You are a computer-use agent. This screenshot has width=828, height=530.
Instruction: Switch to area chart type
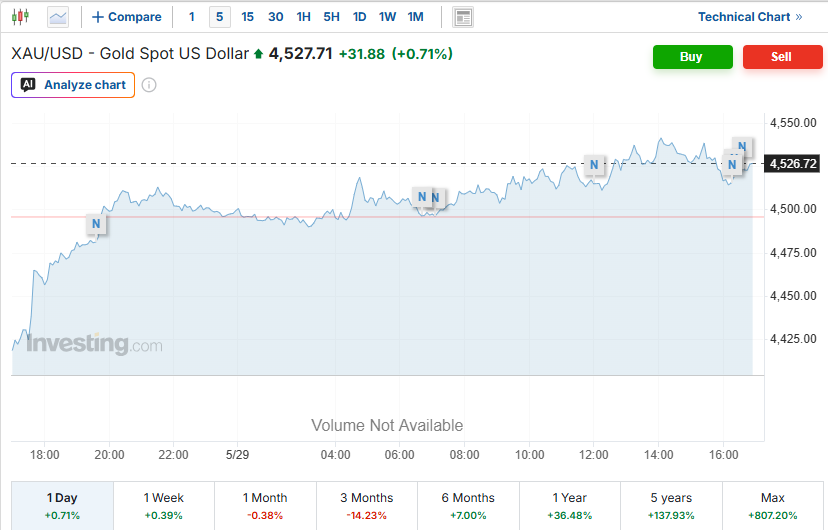pos(58,17)
